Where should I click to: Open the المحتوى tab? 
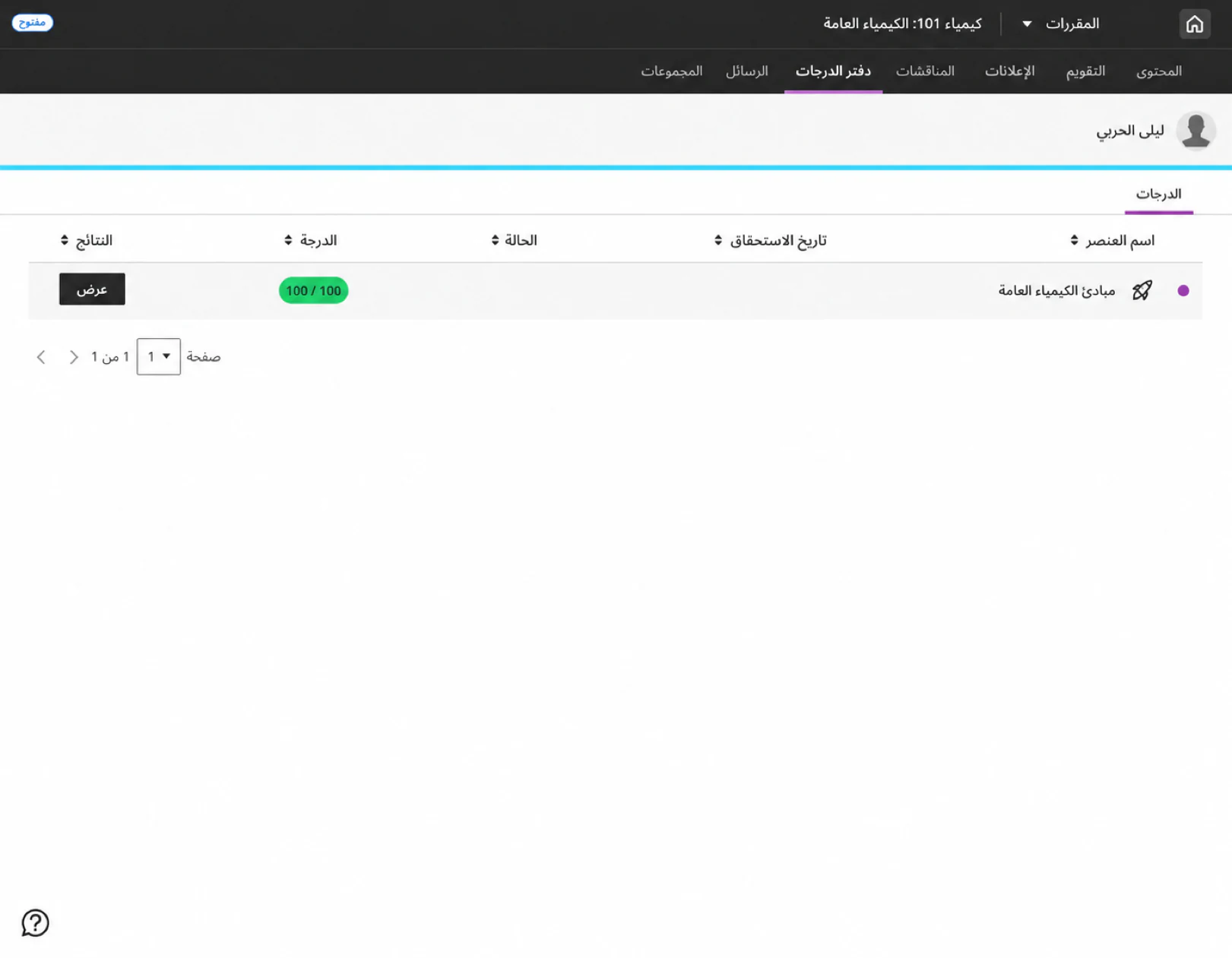[x=1158, y=71]
